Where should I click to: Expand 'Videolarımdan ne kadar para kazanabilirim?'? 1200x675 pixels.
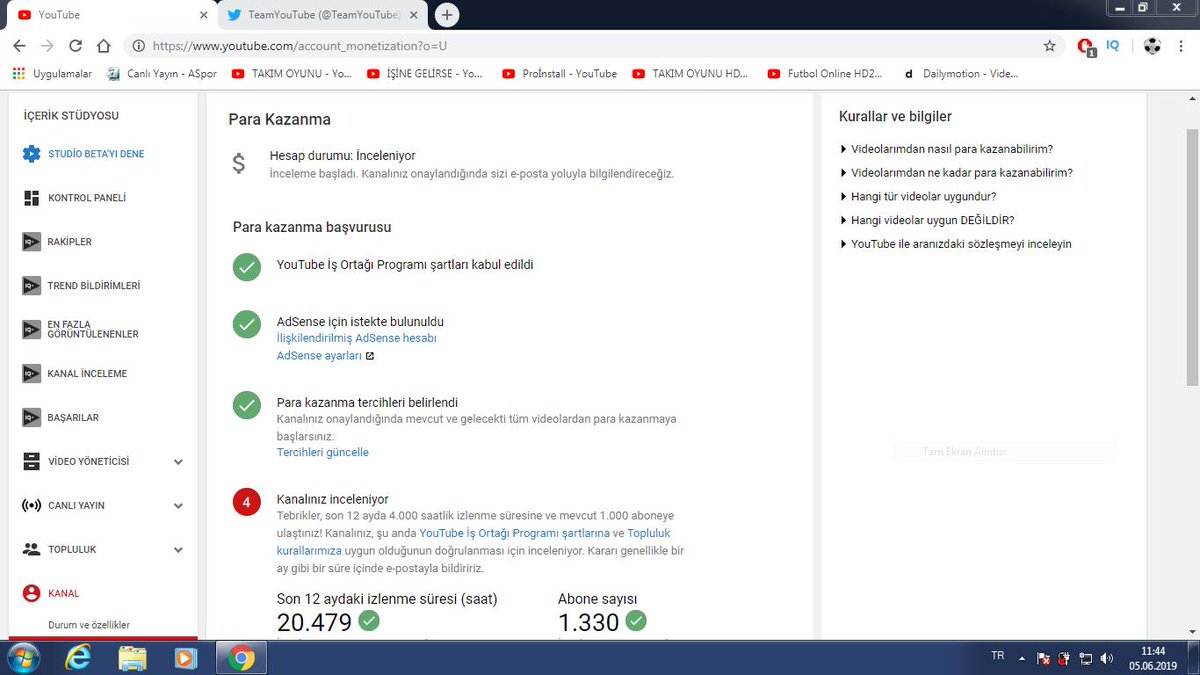(x=956, y=172)
